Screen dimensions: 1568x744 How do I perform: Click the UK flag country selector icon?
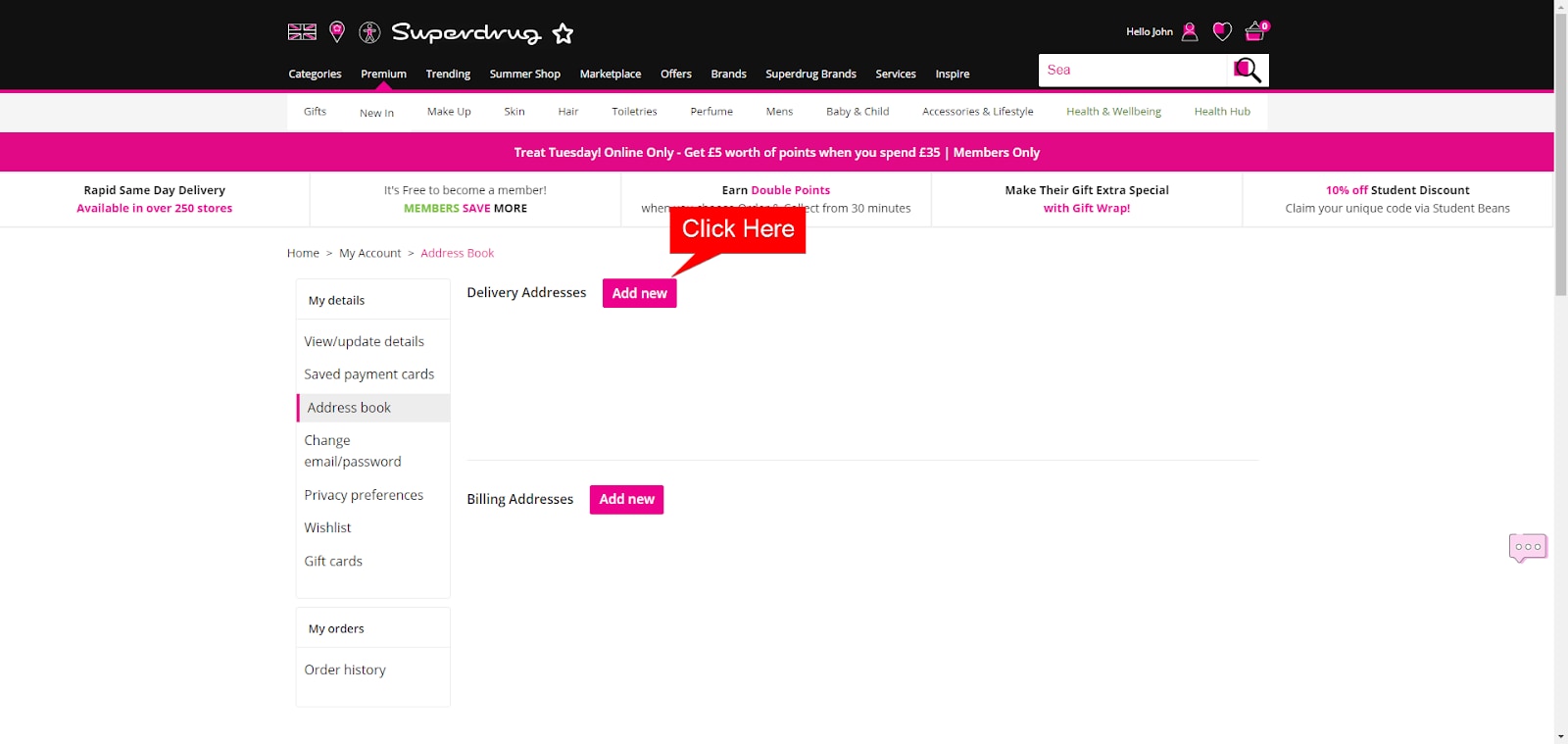pos(302,32)
